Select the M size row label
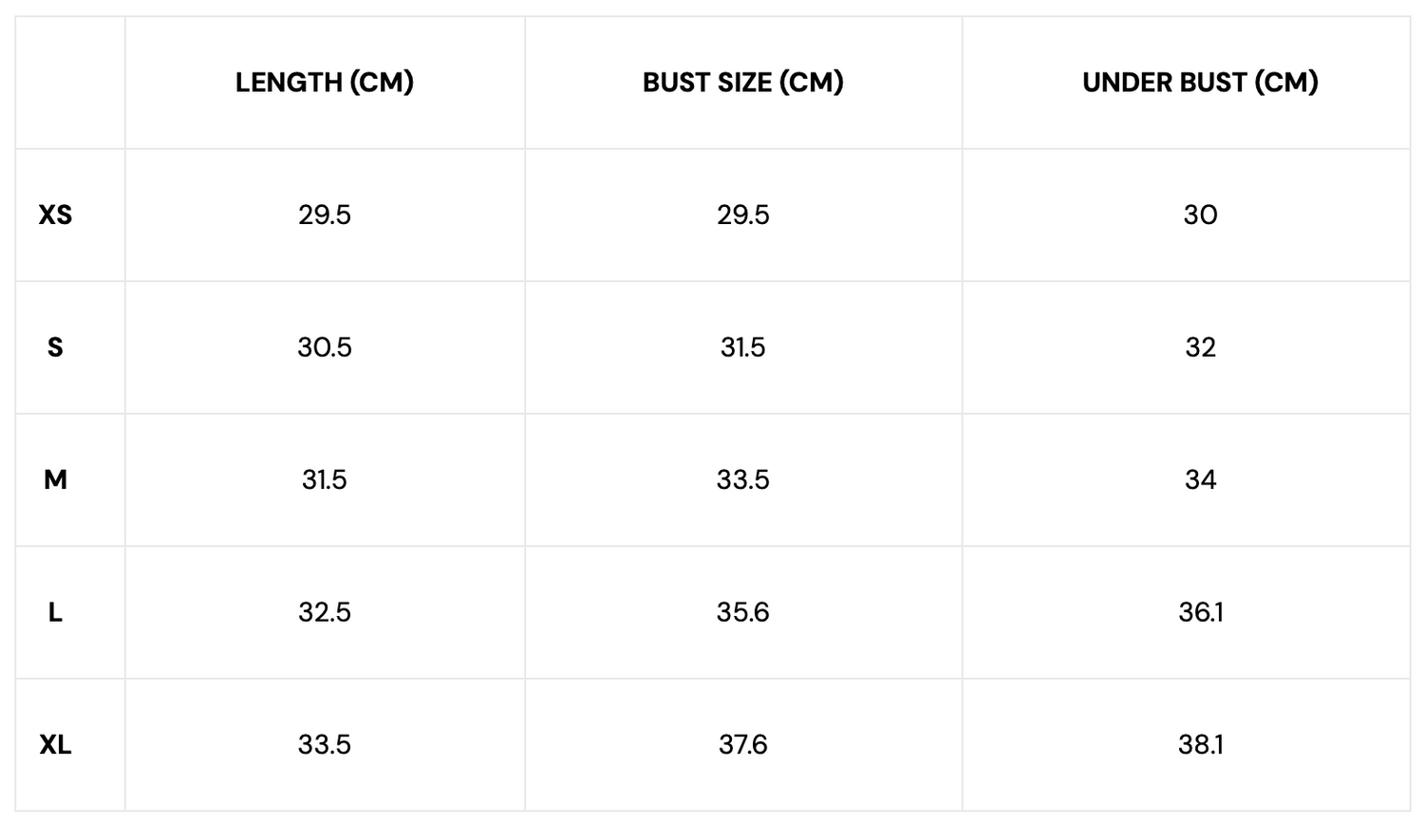The image size is (1424, 840). coord(55,480)
